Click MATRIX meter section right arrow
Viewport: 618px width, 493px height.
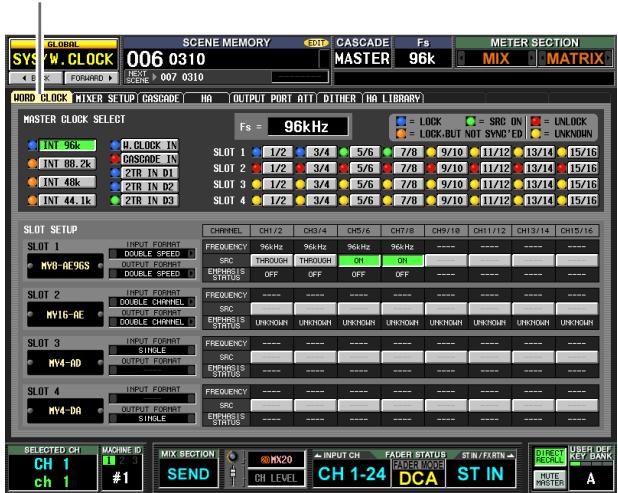coord(609,59)
